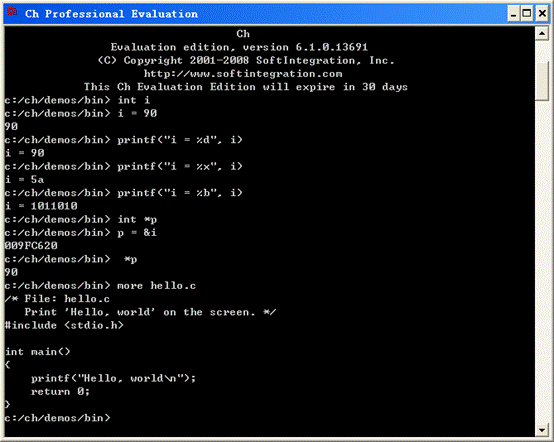Click the scrollbar down arrow
Viewport: 554px width, 442px height.
(542, 429)
